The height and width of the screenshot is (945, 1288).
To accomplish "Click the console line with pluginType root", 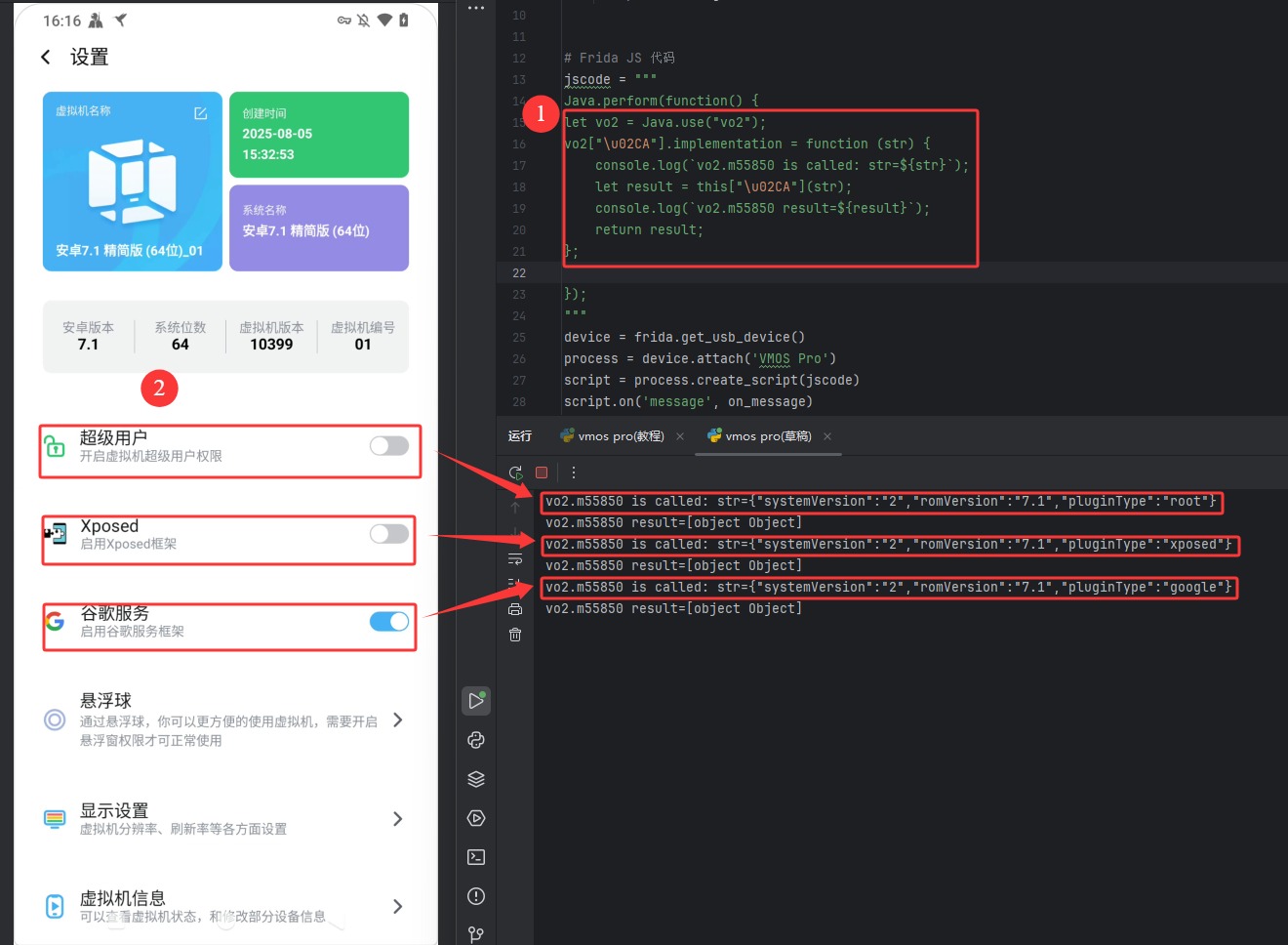I will click(881, 501).
